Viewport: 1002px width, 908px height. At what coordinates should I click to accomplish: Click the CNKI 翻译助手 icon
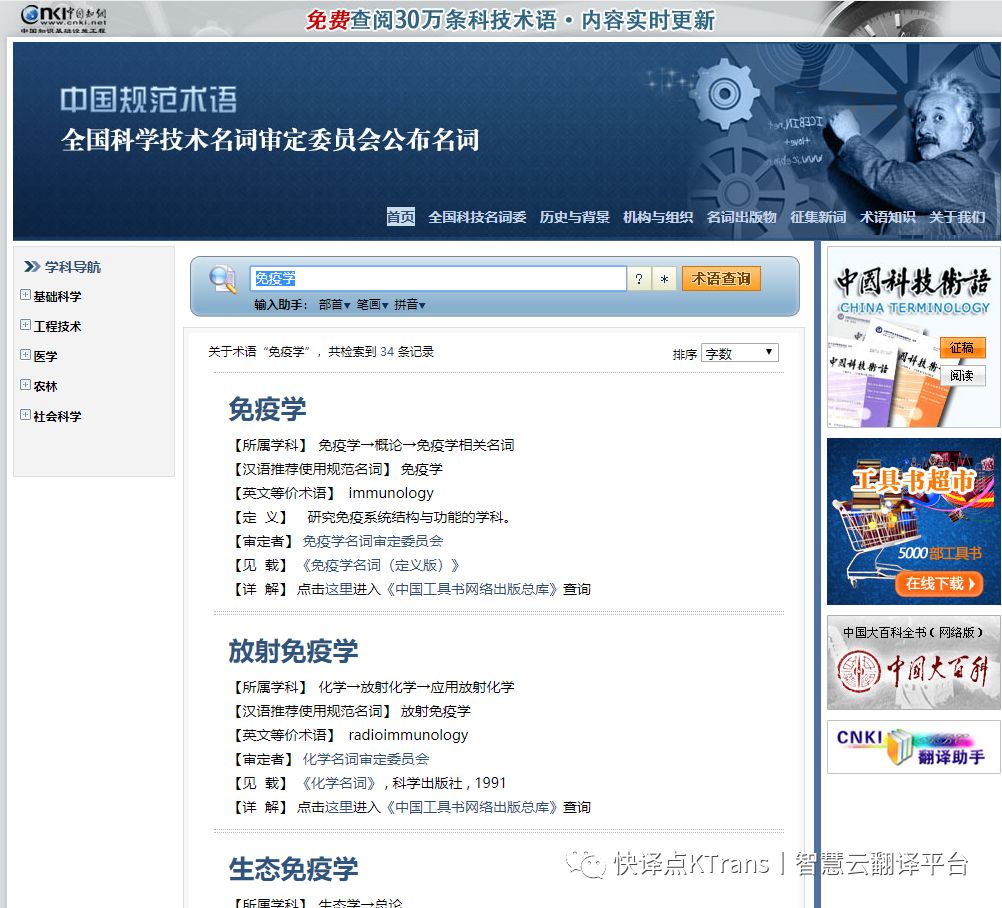click(912, 748)
